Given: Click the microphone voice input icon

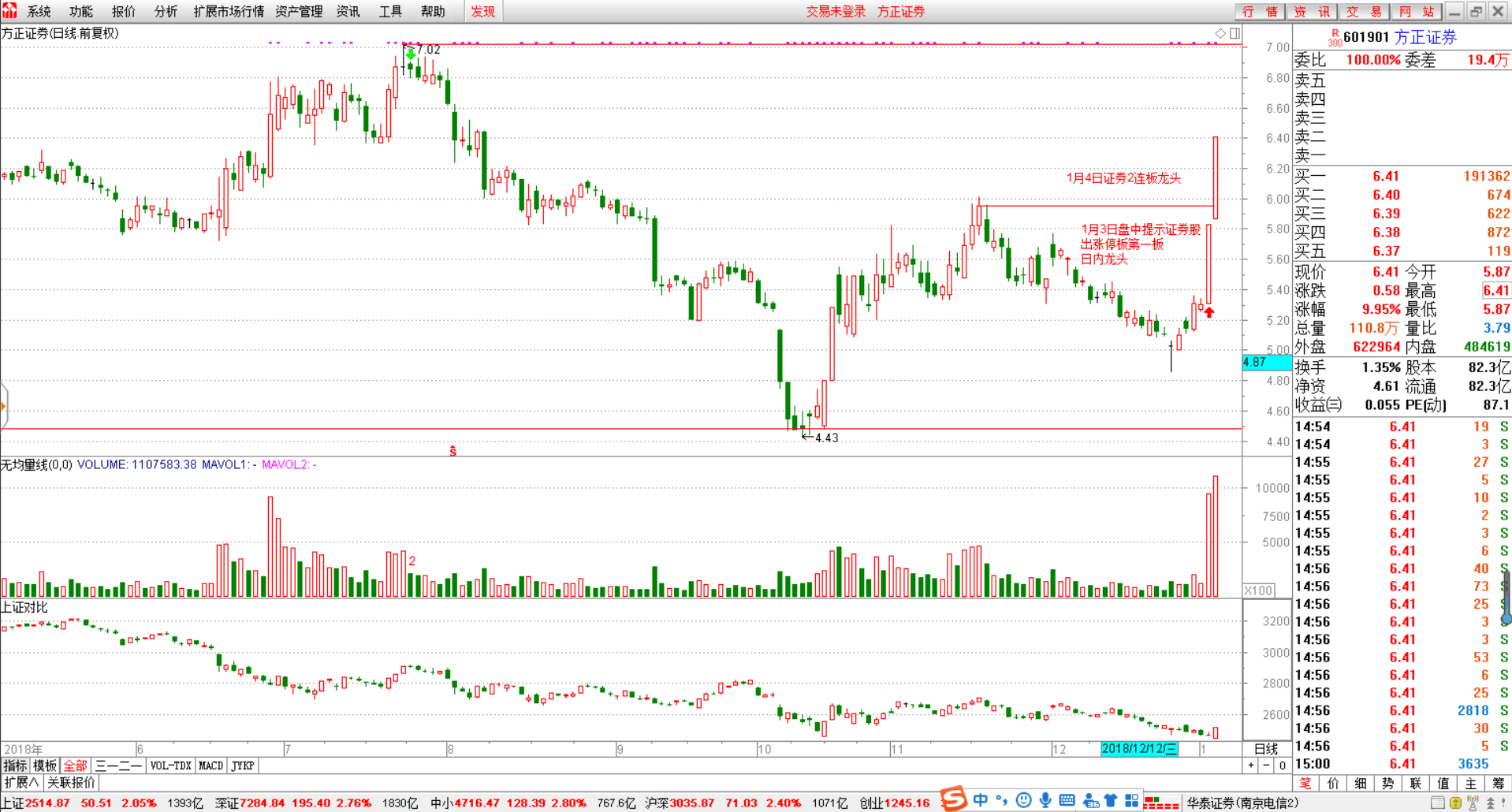Looking at the screenshot, I should click(x=1045, y=800).
